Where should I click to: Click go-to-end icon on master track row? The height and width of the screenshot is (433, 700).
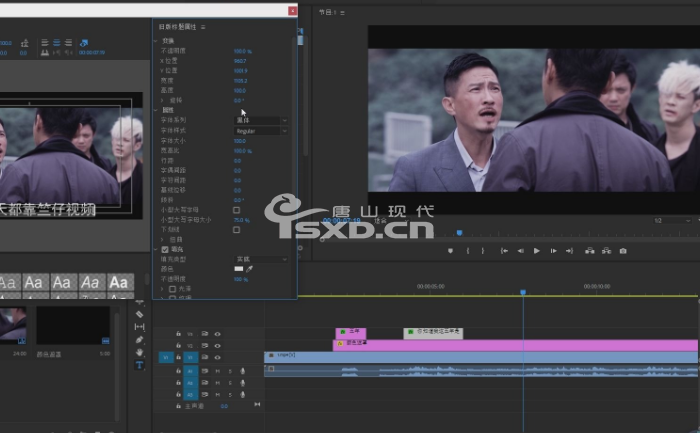click(257, 404)
